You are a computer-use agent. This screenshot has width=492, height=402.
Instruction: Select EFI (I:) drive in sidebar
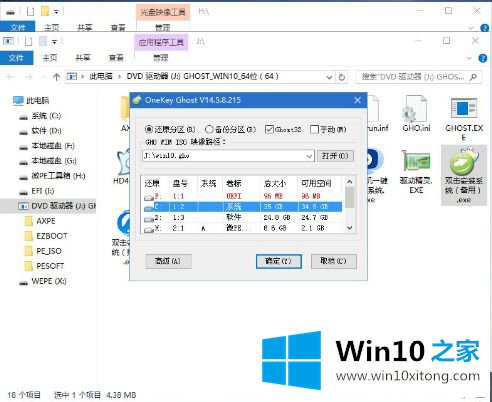tap(37, 191)
